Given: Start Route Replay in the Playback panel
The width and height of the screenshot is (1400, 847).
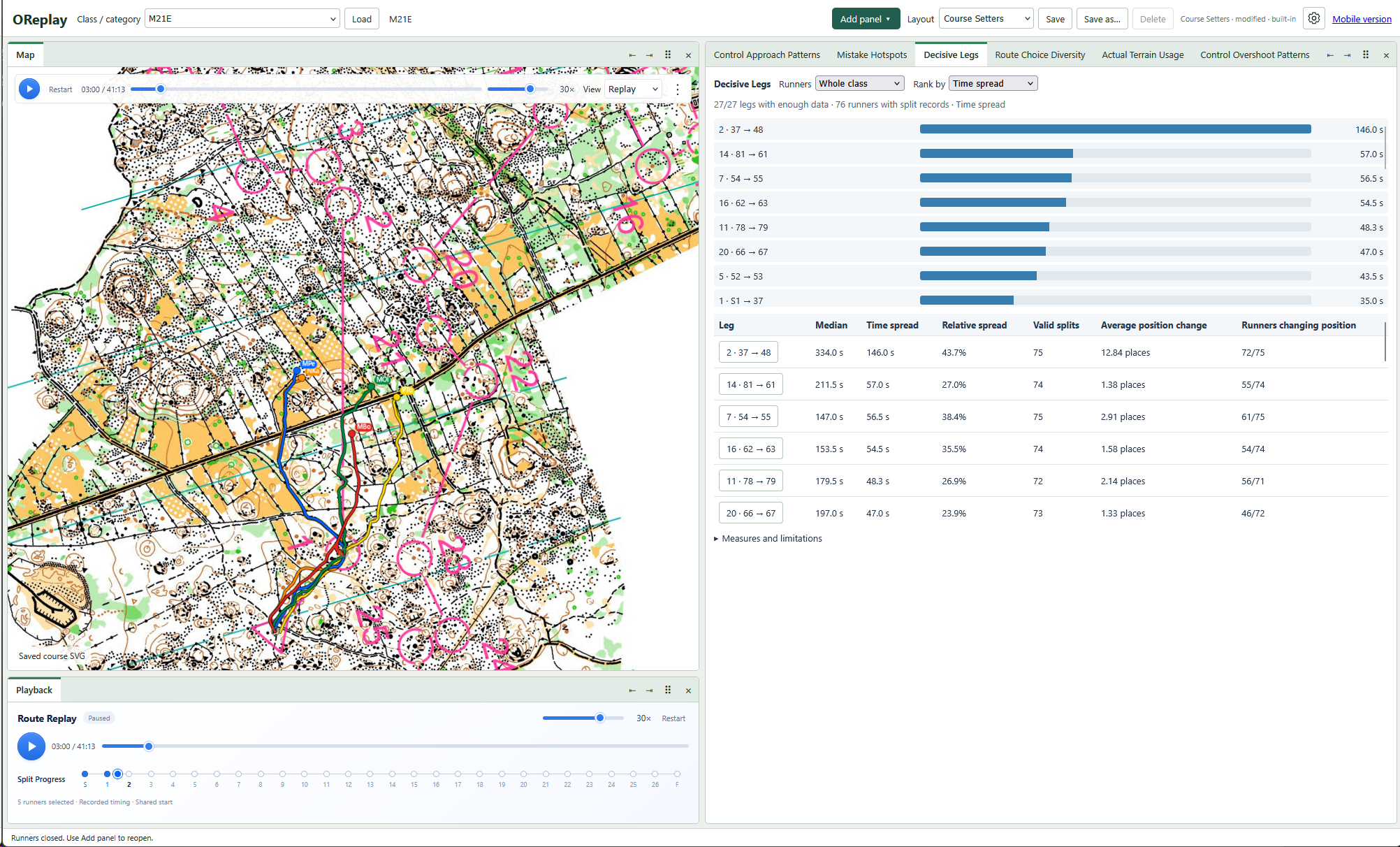Looking at the screenshot, I should (x=31, y=746).
